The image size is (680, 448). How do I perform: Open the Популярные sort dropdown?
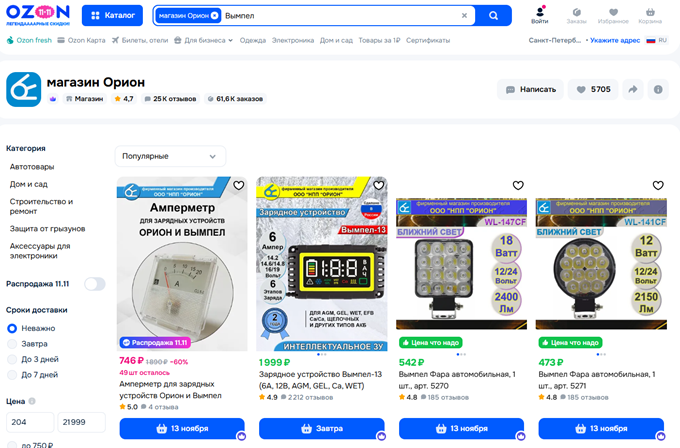170,156
